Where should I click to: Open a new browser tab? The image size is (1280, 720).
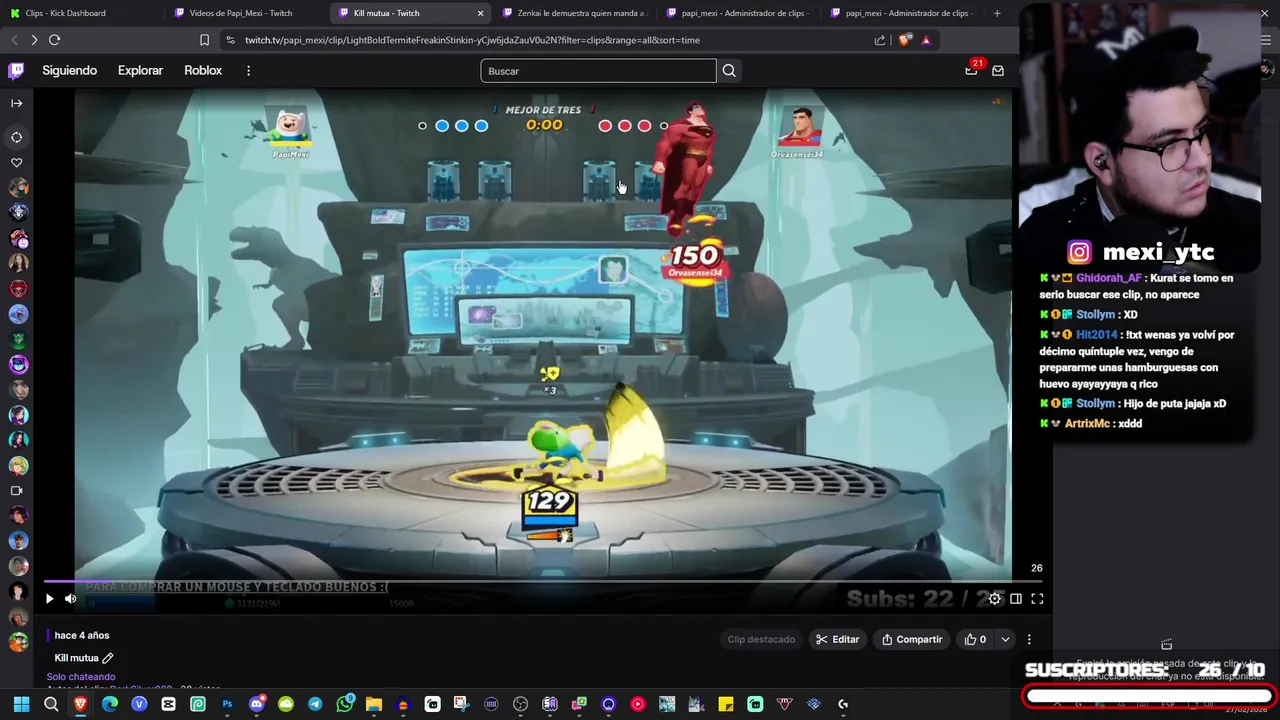997,13
